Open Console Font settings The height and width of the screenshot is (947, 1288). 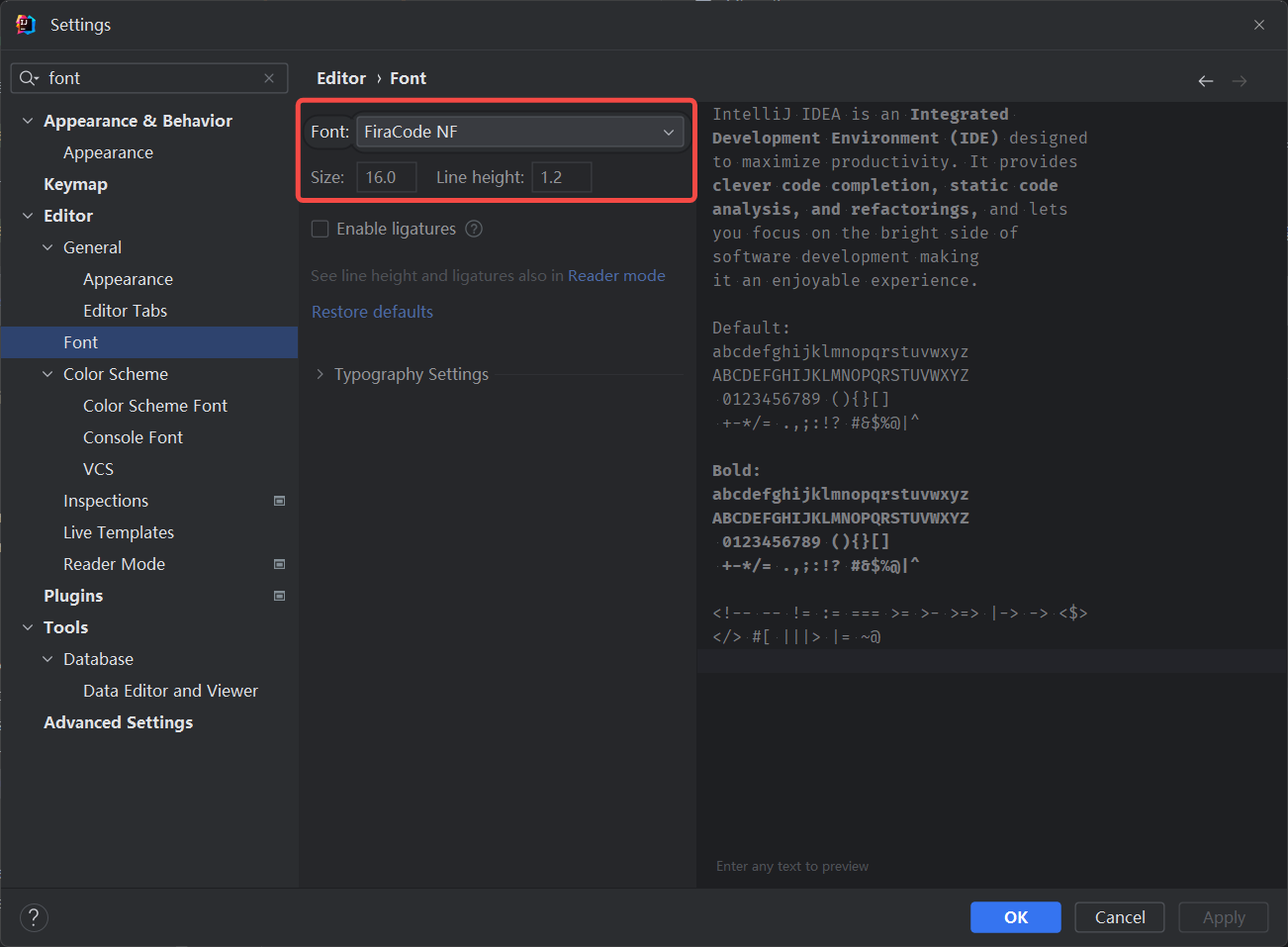[x=133, y=437]
